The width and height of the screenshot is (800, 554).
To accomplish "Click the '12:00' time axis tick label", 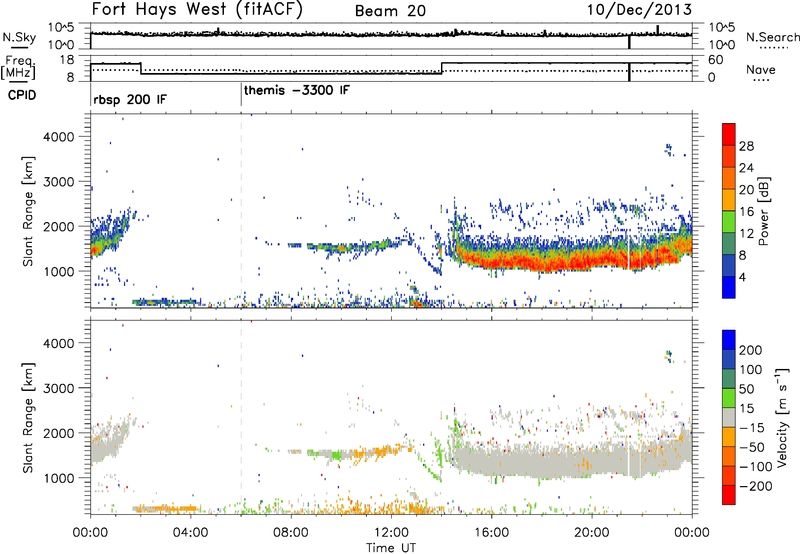I will tap(391, 533).
